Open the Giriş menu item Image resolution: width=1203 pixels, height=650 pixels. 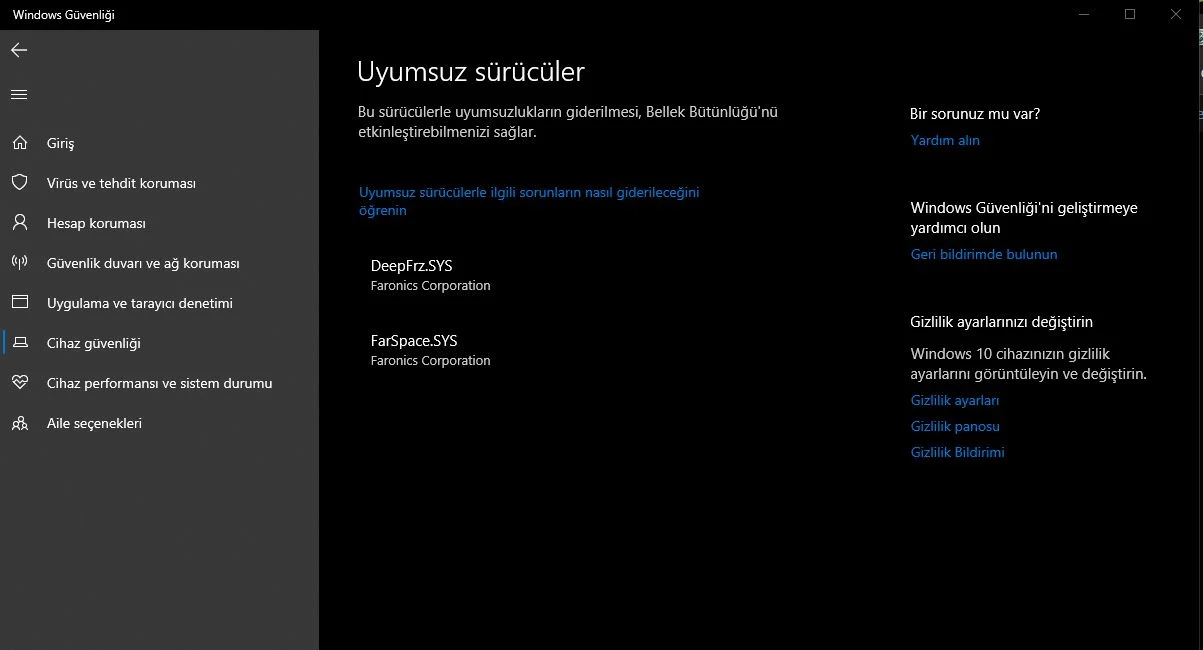[60, 143]
